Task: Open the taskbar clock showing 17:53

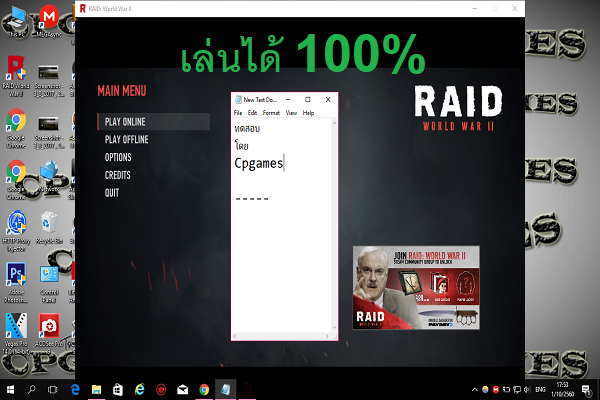Action: click(x=562, y=389)
